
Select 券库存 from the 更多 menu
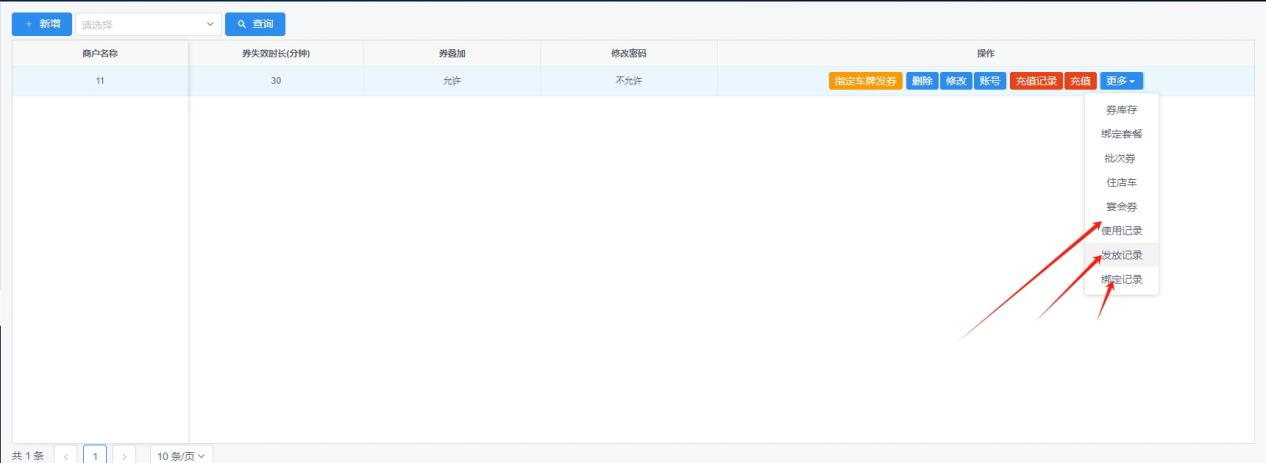pos(1121,110)
